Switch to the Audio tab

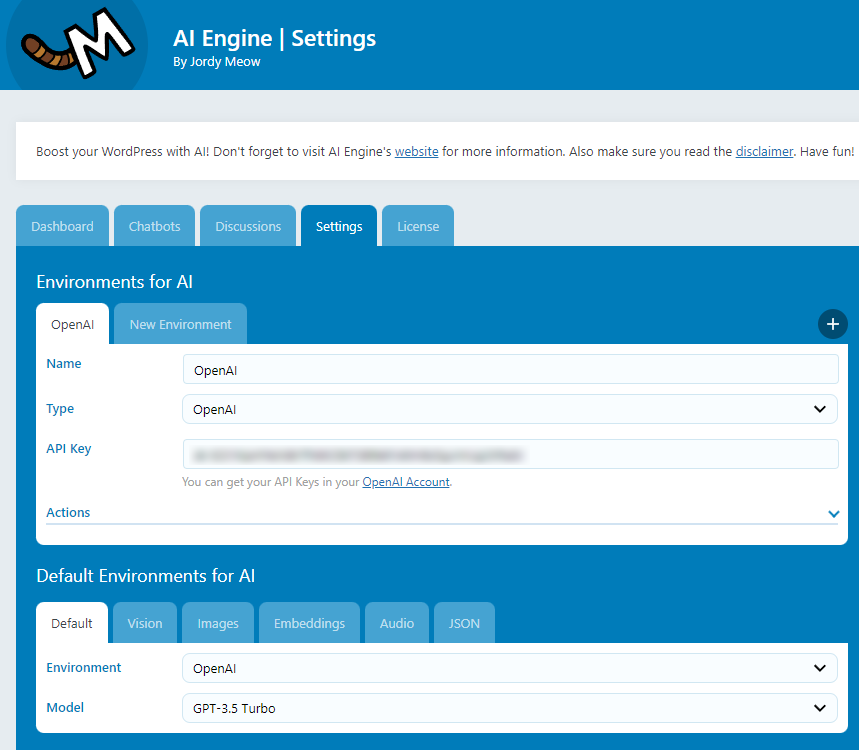pos(397,623)
